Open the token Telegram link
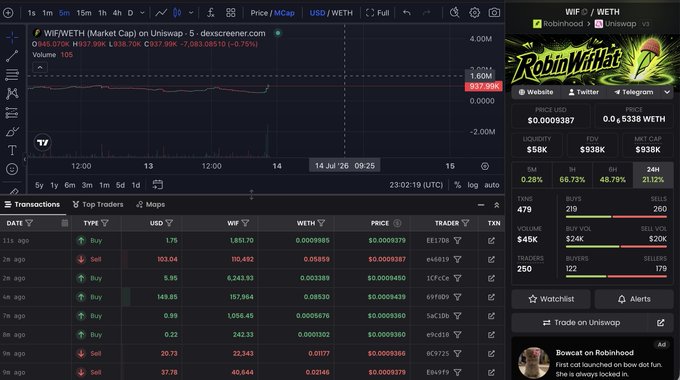 [634, 92]
